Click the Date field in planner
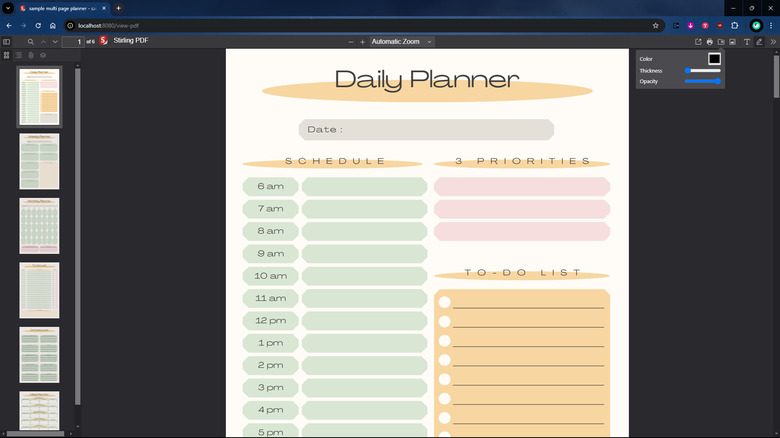 [x=426, y=129]
